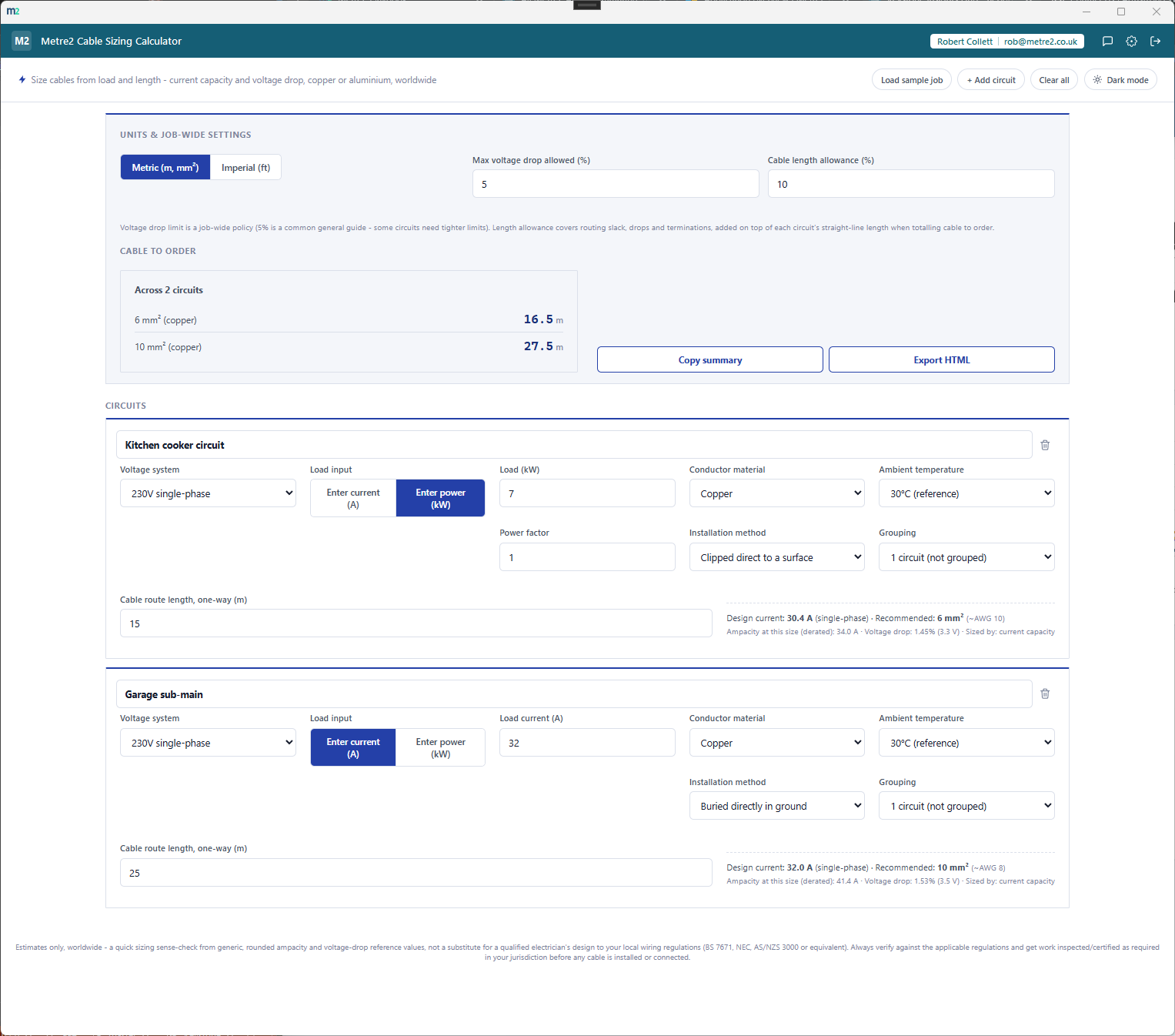Image resolution: width=1175 pixels, height=1036 pixels.
Task: Select Enter power (kW) for Garage sub-main
Action: [440, 747]
